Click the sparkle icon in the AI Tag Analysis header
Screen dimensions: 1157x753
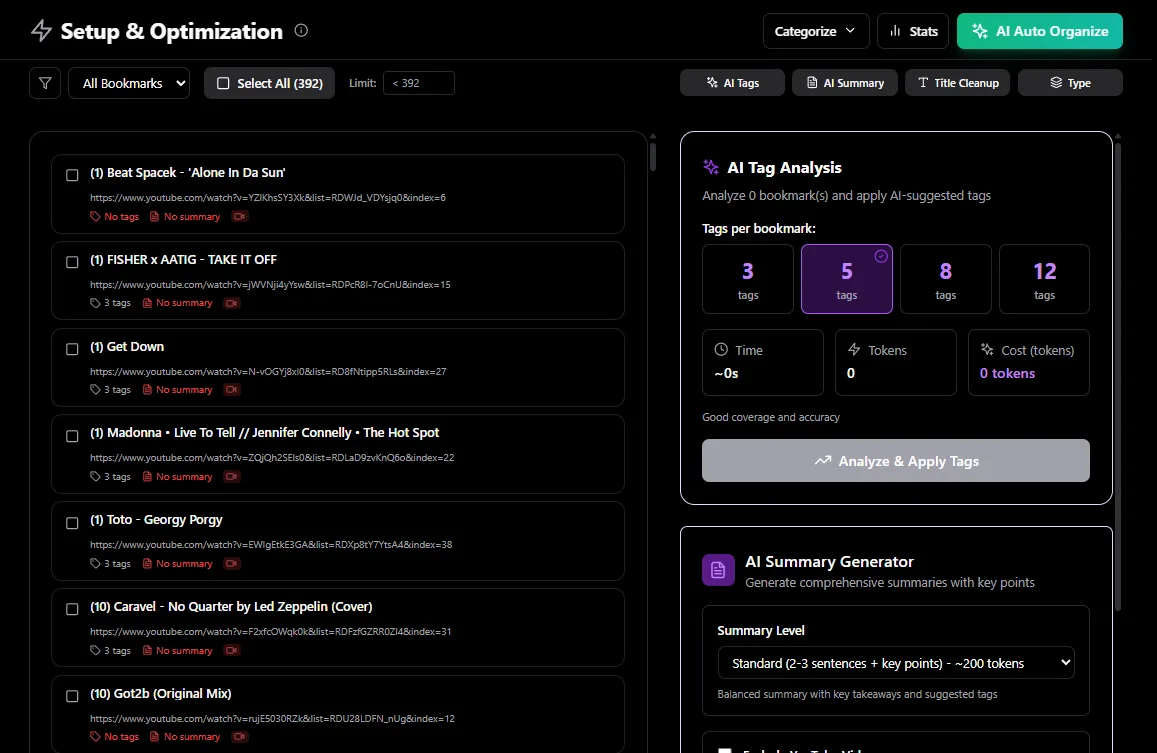(x=711, y=168)
